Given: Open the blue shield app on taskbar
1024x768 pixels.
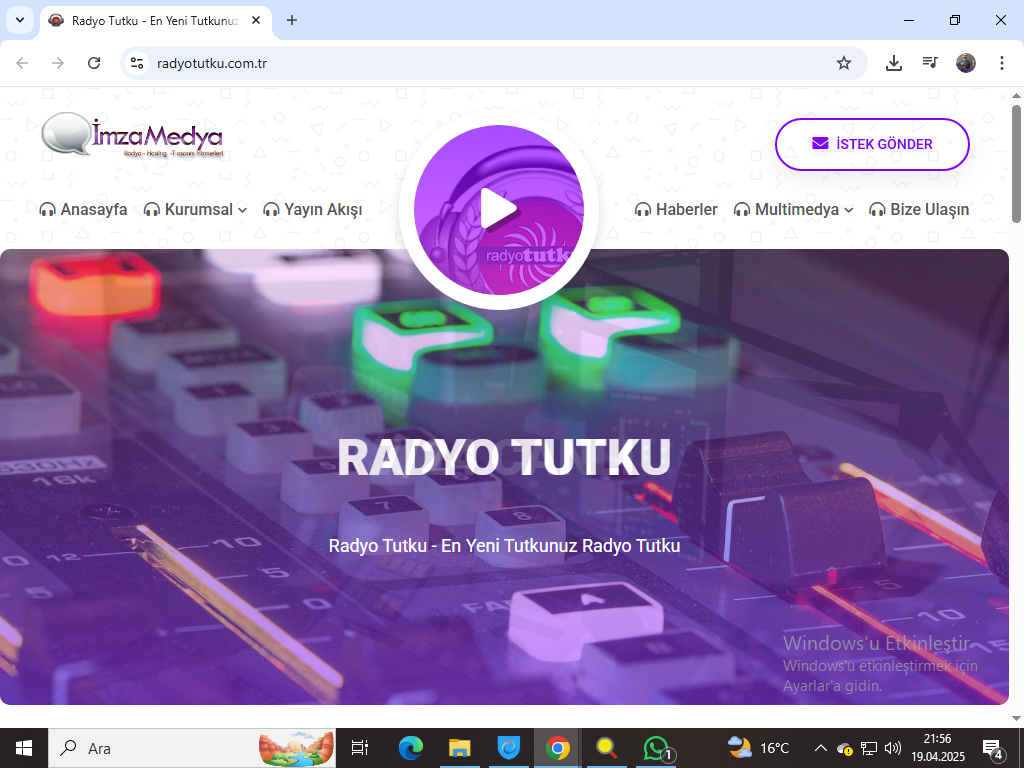Looking at the screenshot, I should pyautogui.click(x=509, y=748).
